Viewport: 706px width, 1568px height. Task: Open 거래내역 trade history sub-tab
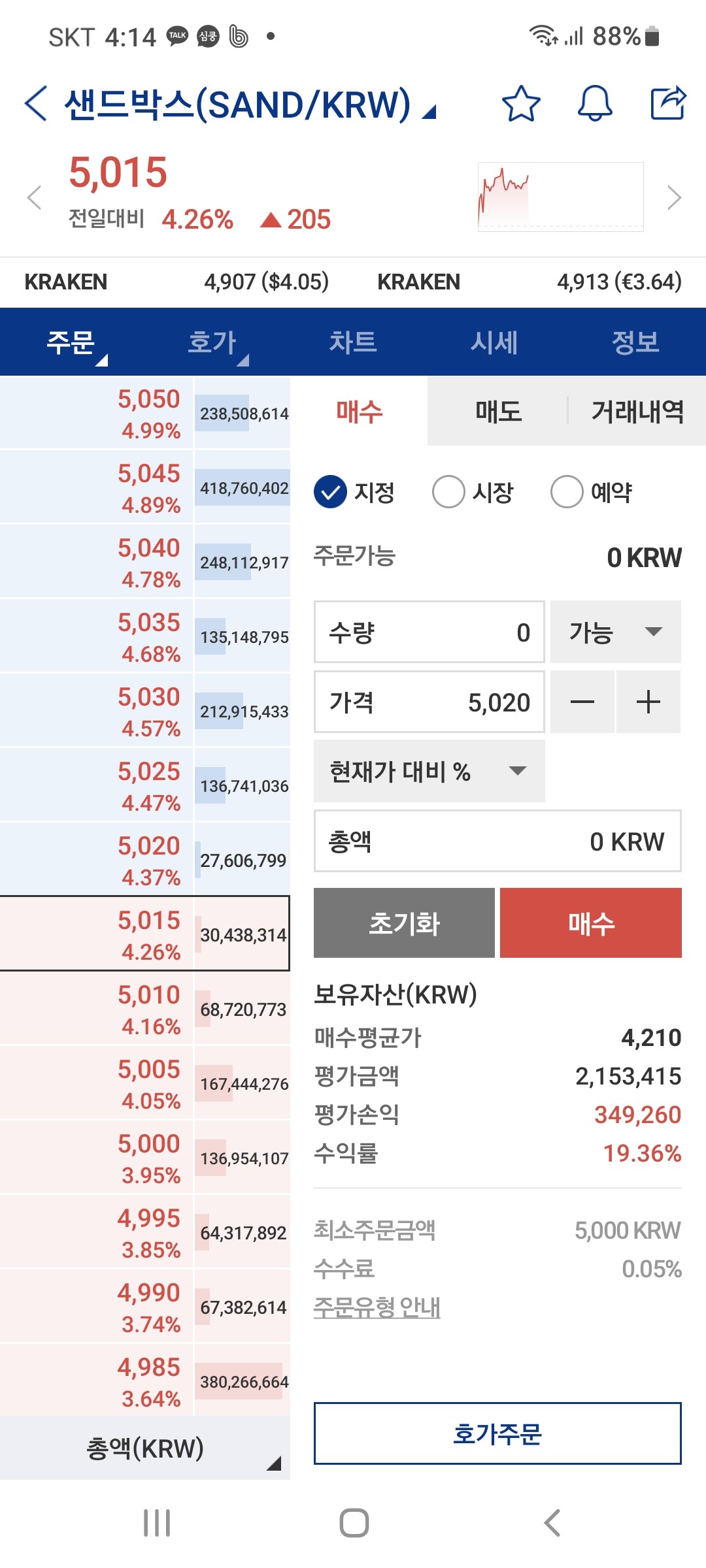coord(637,412)
